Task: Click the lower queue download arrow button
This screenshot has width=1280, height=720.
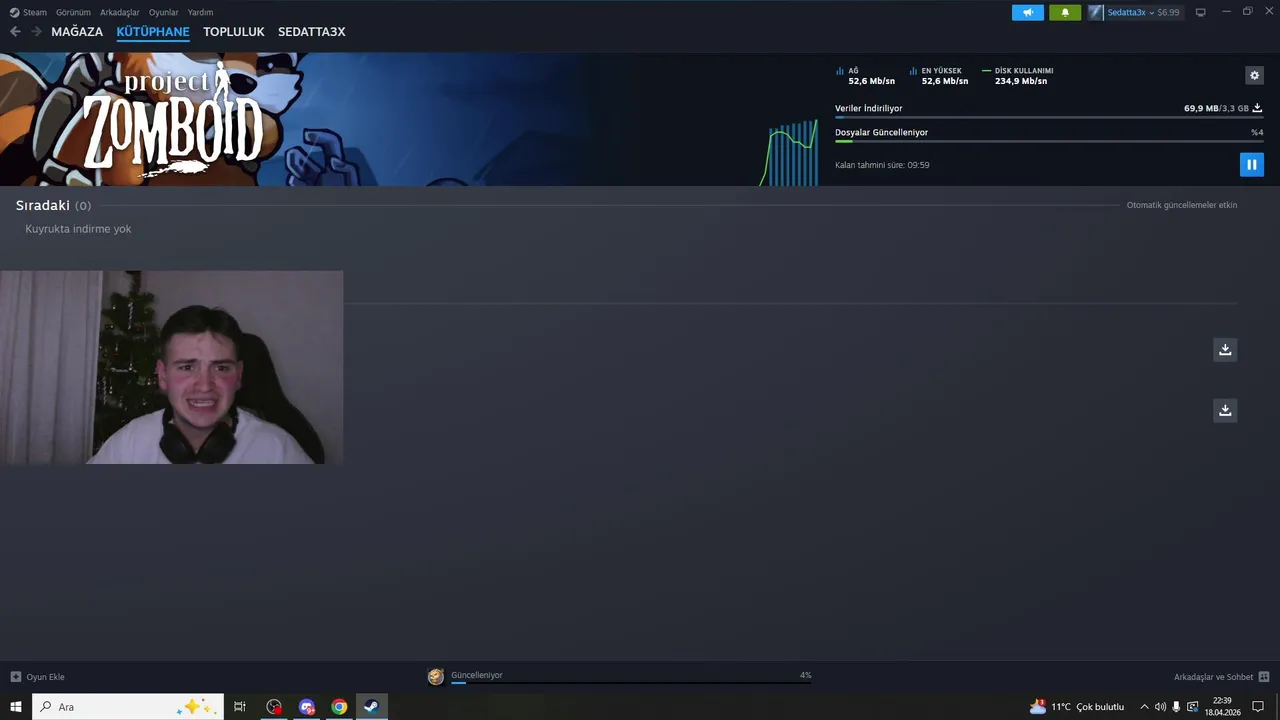Action: tap(1225, 410)
